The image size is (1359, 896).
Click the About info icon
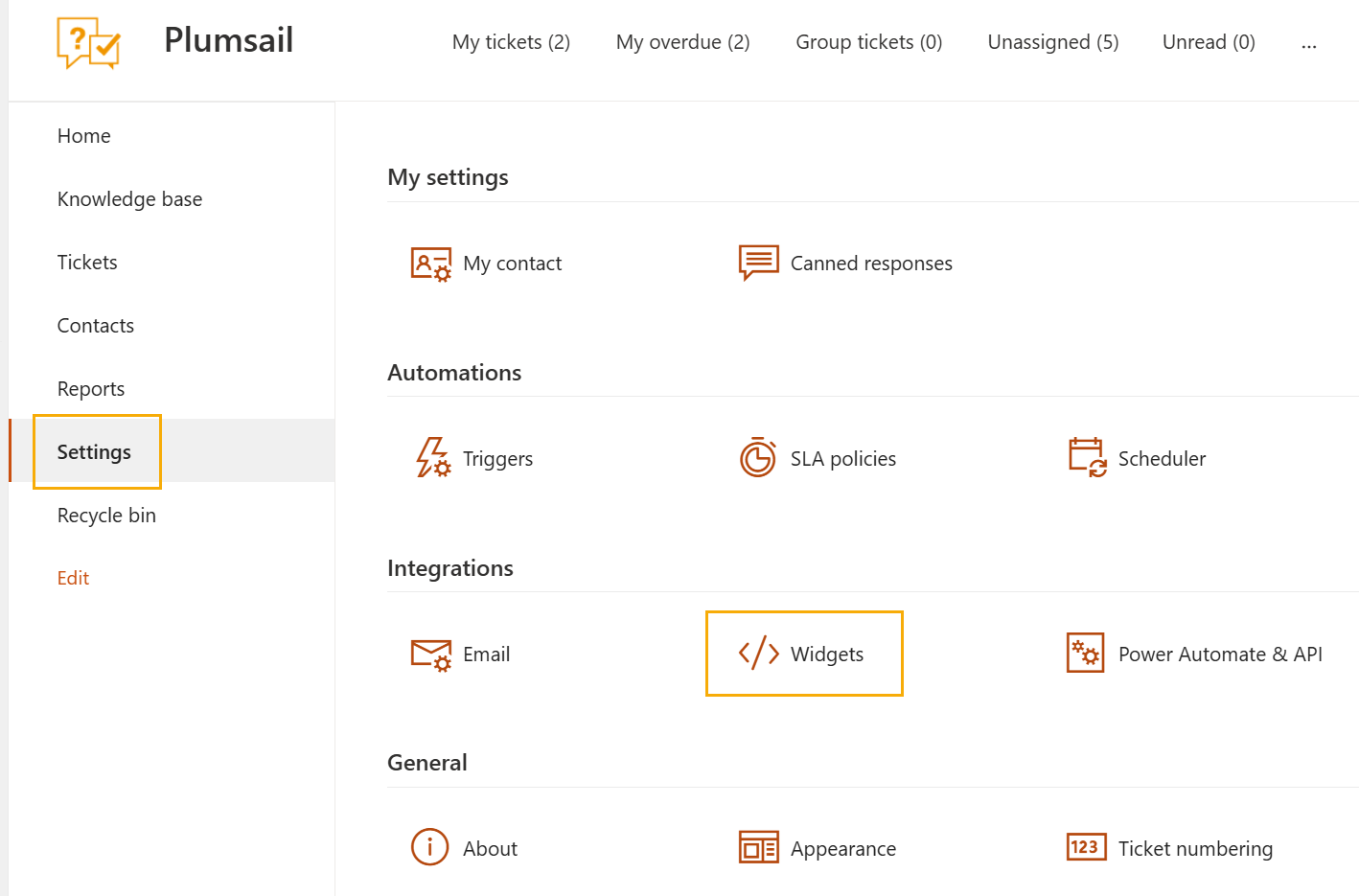[x=429, y=847]
